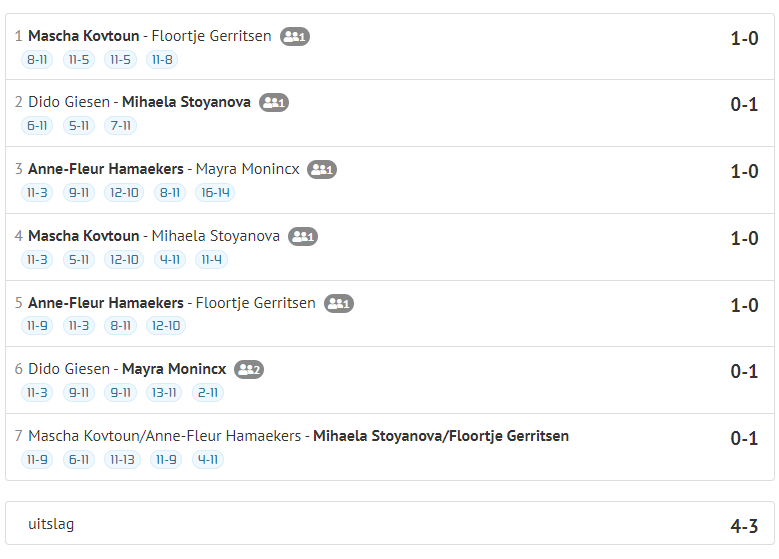Click the people icon for match 1

pos(295,36)
